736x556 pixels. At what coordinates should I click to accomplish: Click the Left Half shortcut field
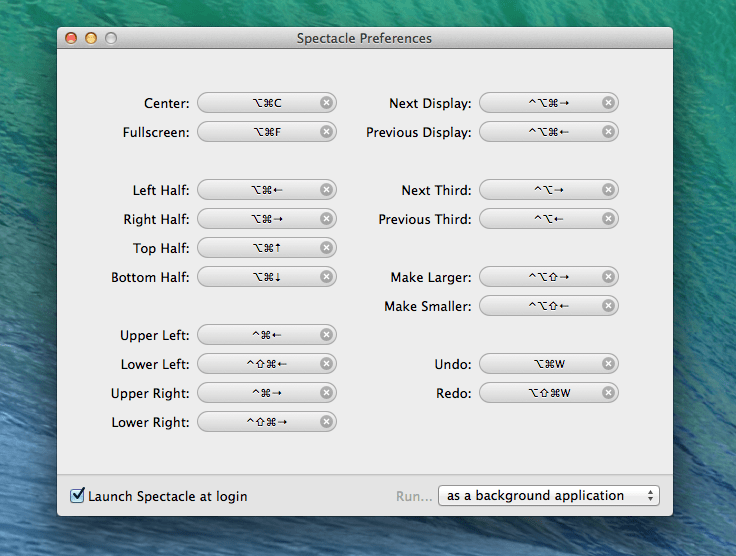pyautogui.click(x=267, y=190)
